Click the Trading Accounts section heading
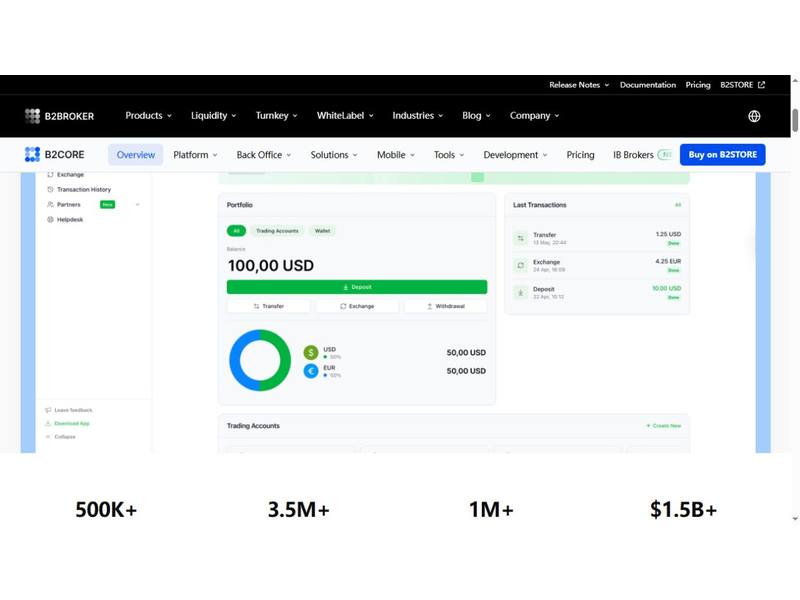The height and width of the screenshot is (600, 800). point(253,426)
